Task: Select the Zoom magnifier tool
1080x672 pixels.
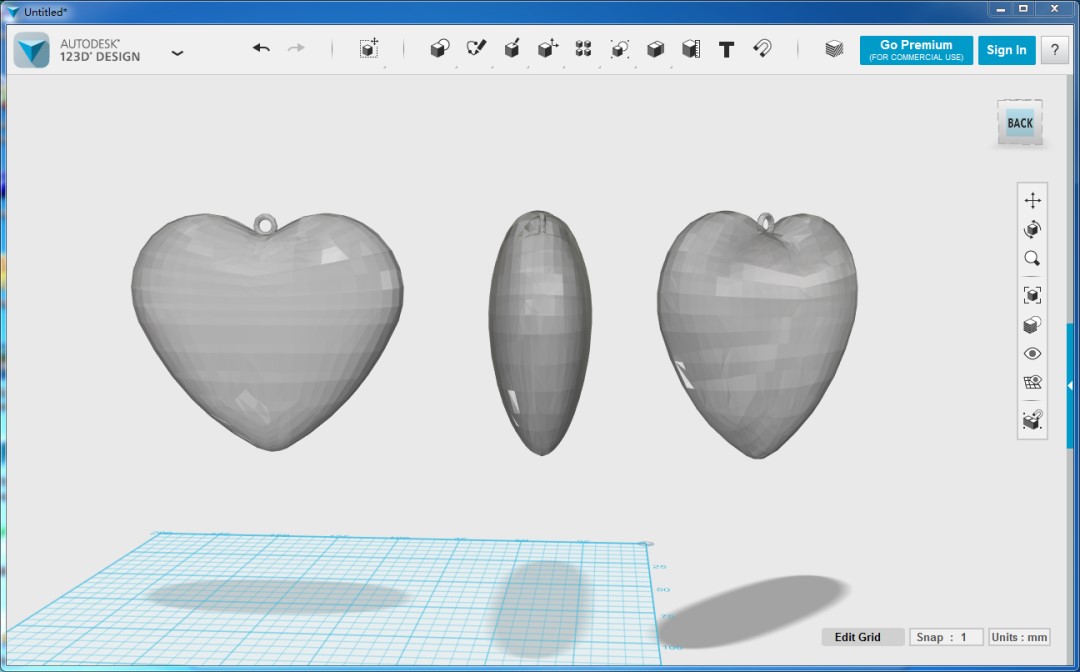Action: coord(1032,259)
